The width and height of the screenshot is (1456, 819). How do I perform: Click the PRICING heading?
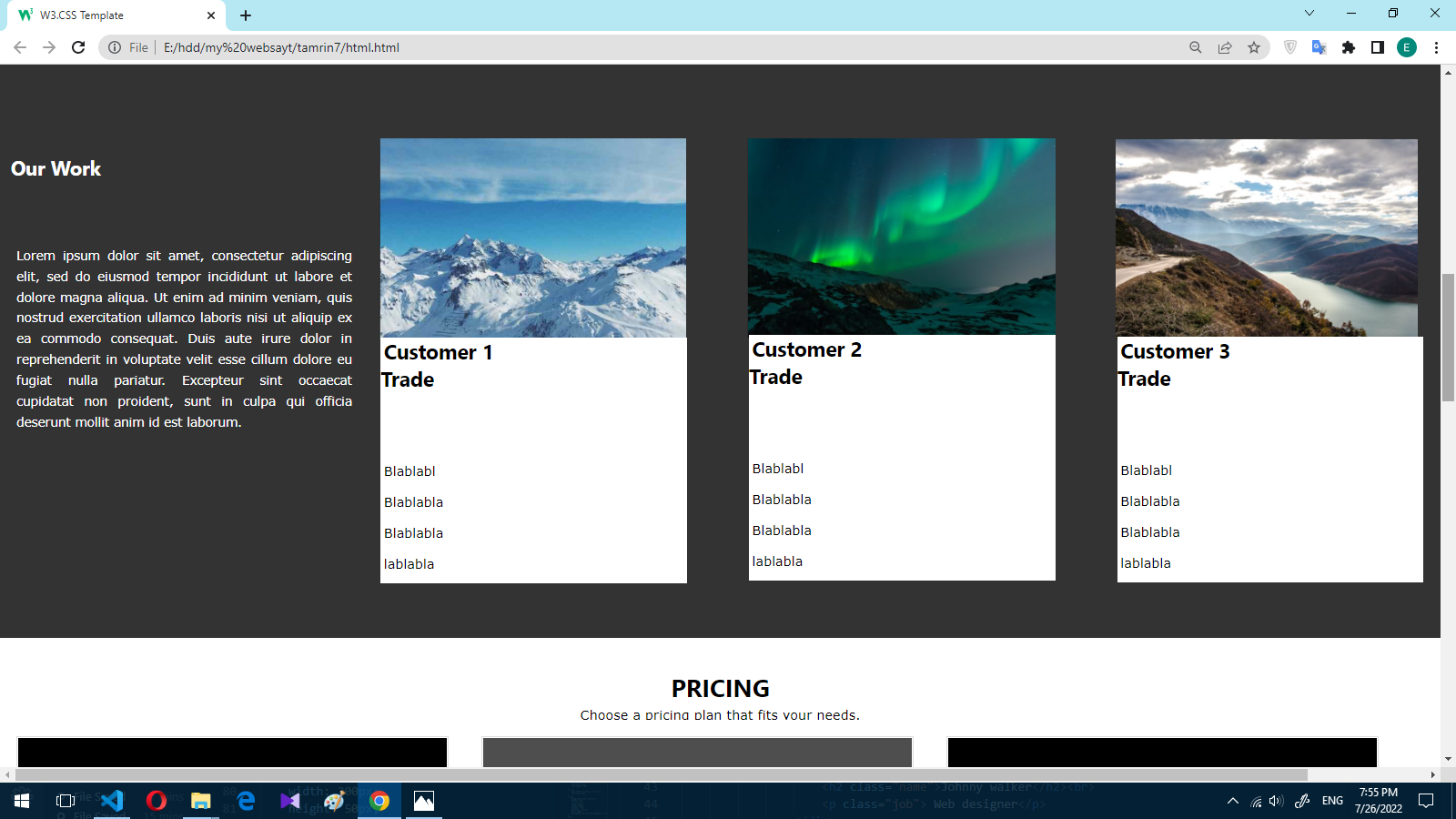point(720,688)
